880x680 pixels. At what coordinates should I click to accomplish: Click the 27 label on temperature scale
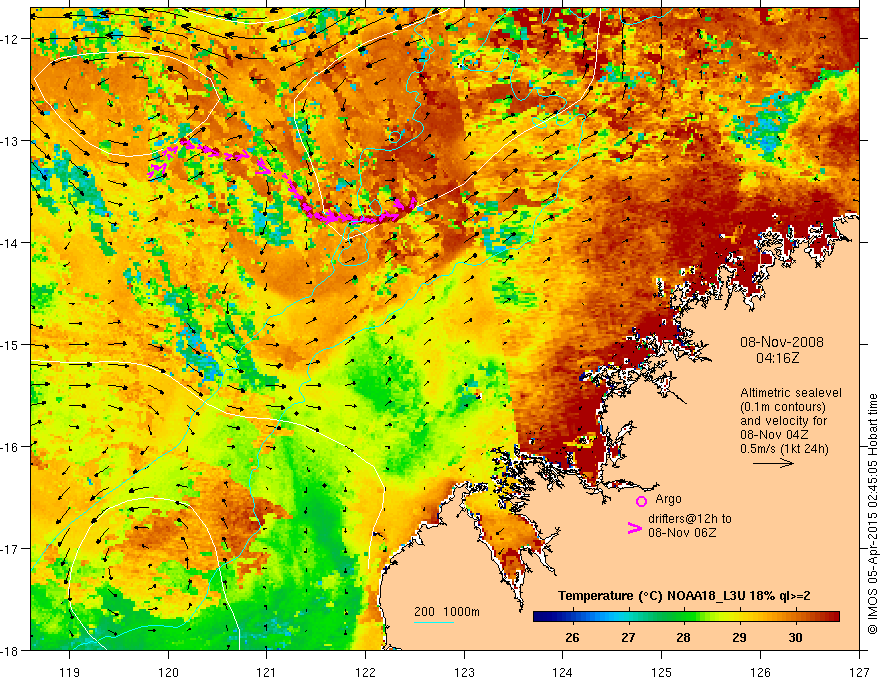click(628, 638)
